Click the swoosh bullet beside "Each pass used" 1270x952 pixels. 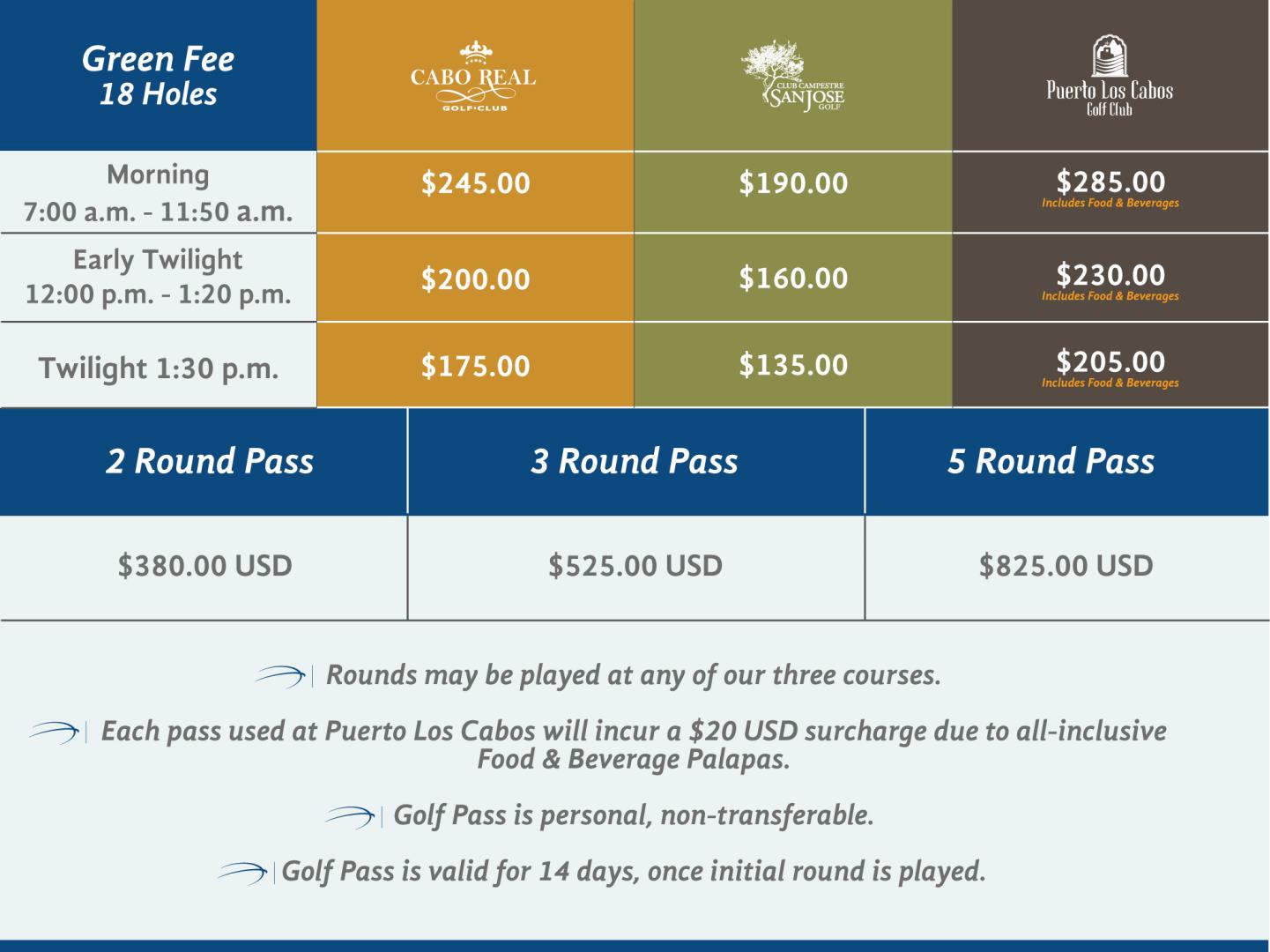tap(55, 732)
